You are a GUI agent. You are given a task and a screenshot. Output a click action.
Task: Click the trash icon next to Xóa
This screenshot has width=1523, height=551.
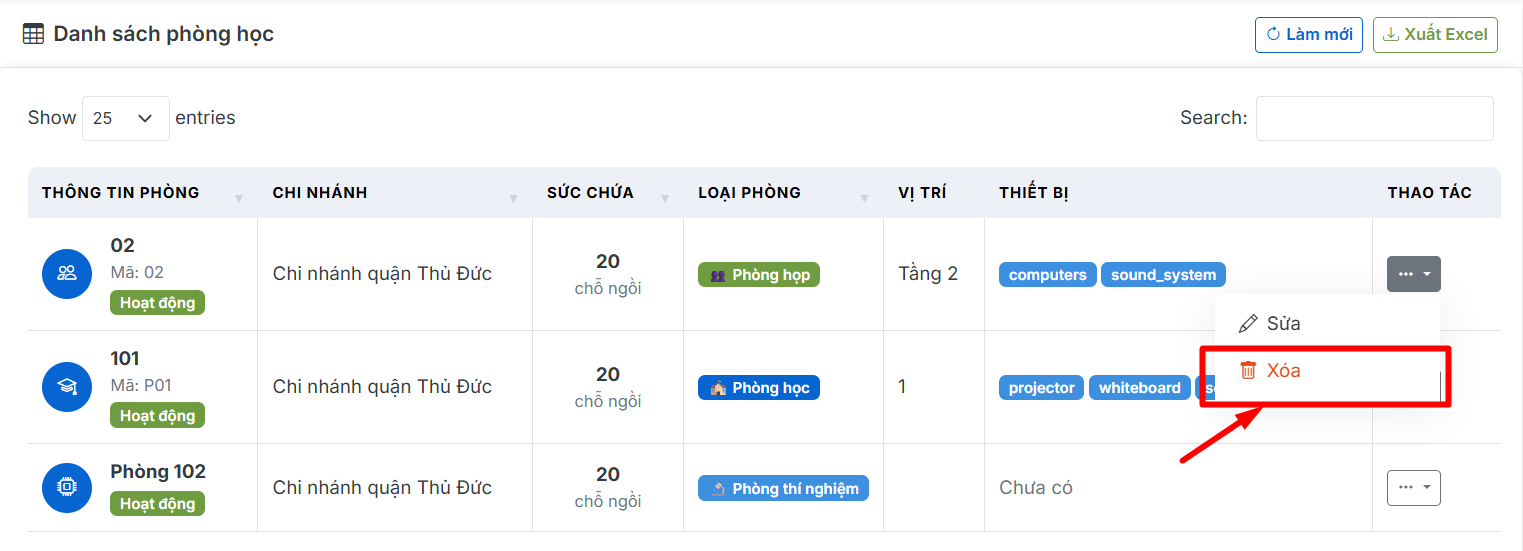[1248, 370]
